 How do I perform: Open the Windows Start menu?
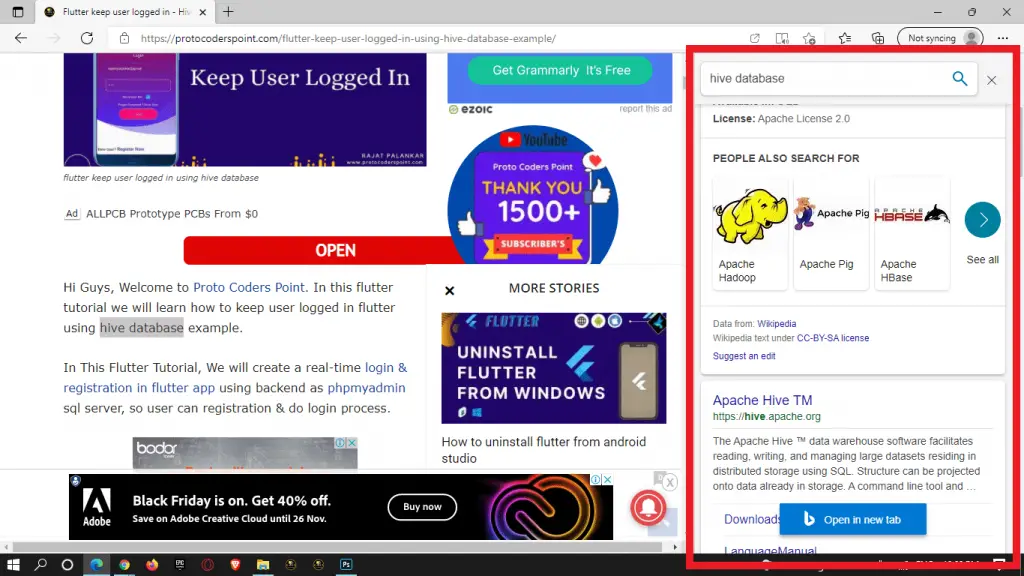(12, 564)
